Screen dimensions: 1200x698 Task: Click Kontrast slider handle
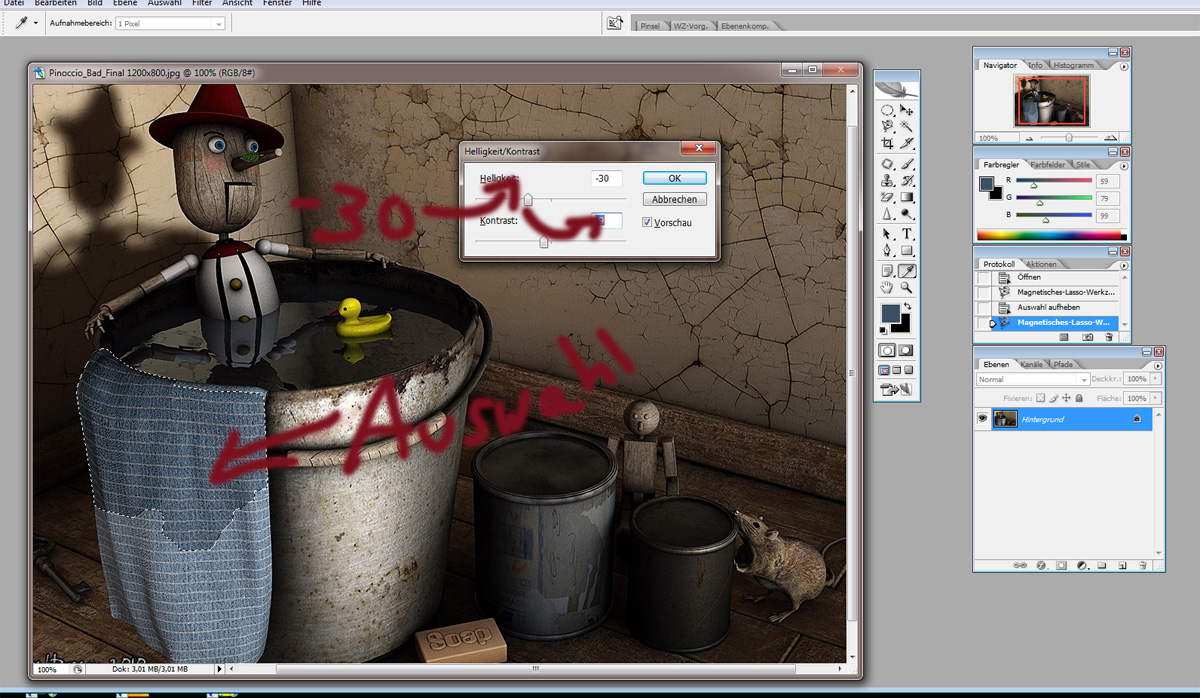coord(544,241)
